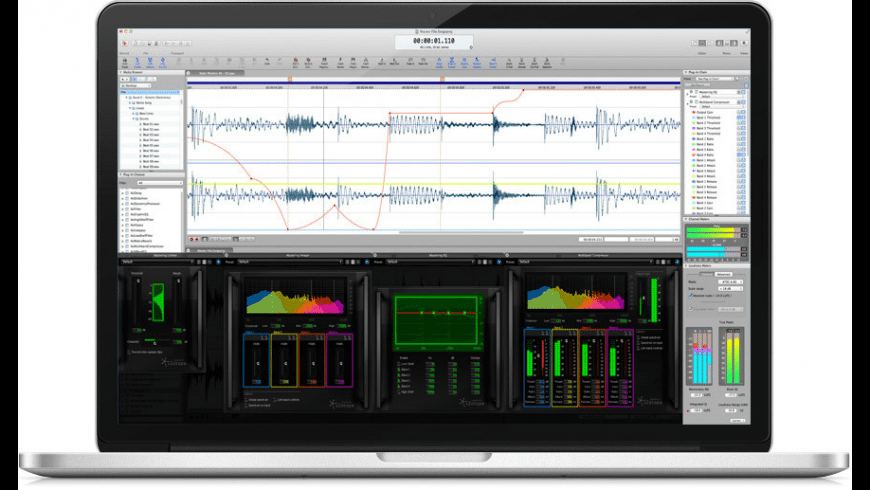This screenshot has height=490, width=870.
Task: Select AUDelay in Plug-In Chooser
Action: (x=136, y=193)
